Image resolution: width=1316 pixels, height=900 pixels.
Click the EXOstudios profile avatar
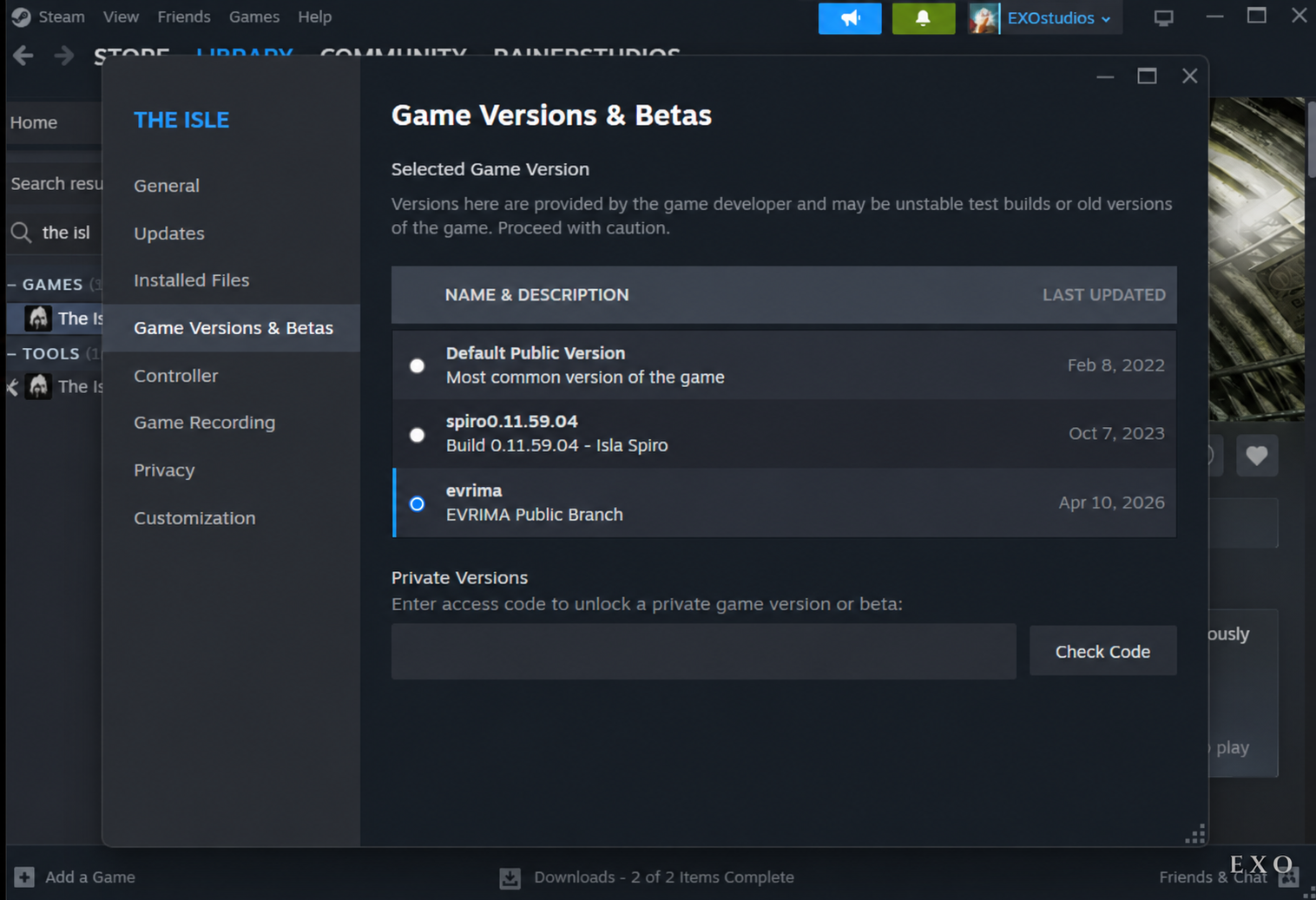pos(984,18)
